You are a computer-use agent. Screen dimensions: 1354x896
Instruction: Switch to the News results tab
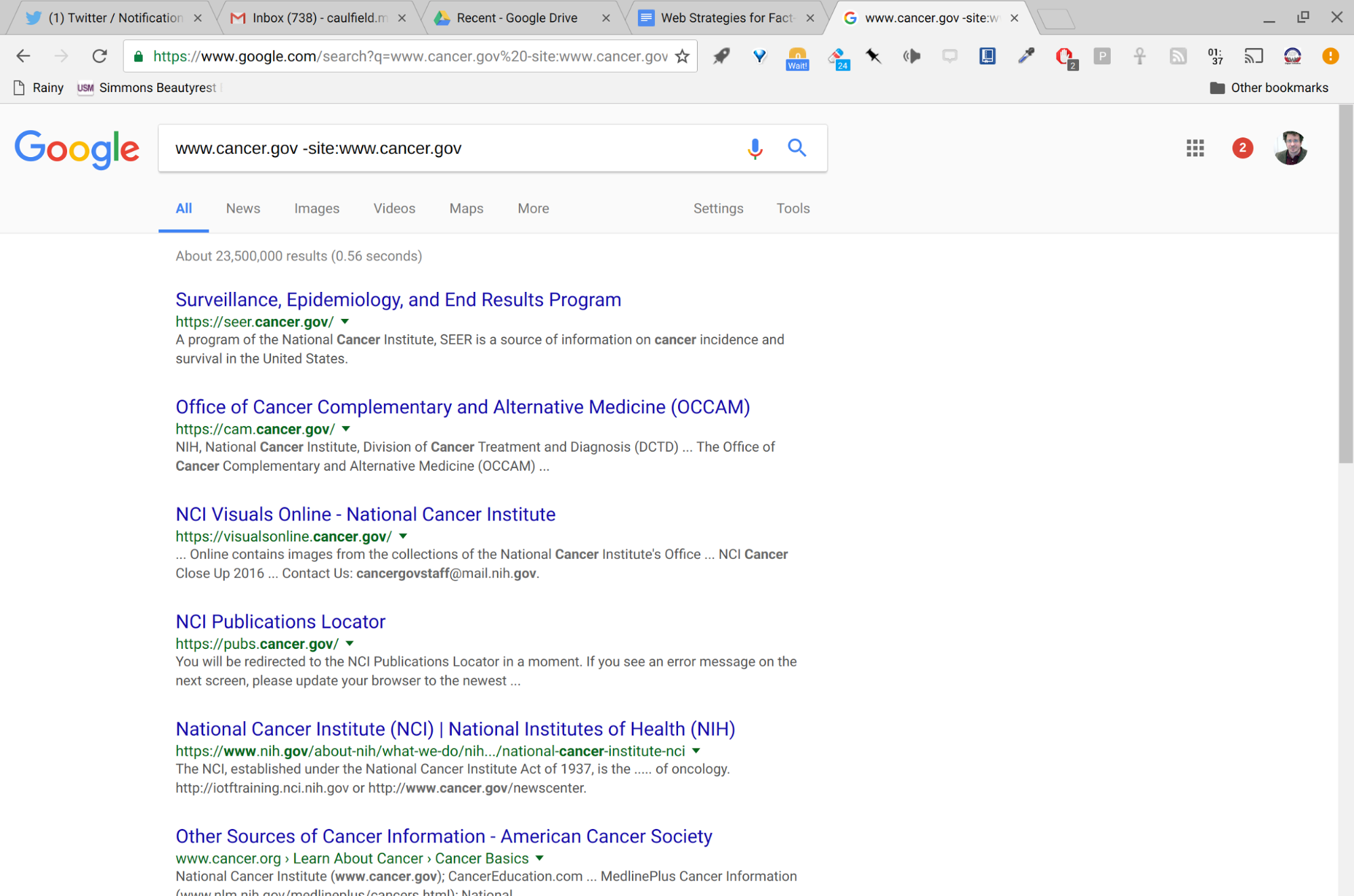(243, 209)
